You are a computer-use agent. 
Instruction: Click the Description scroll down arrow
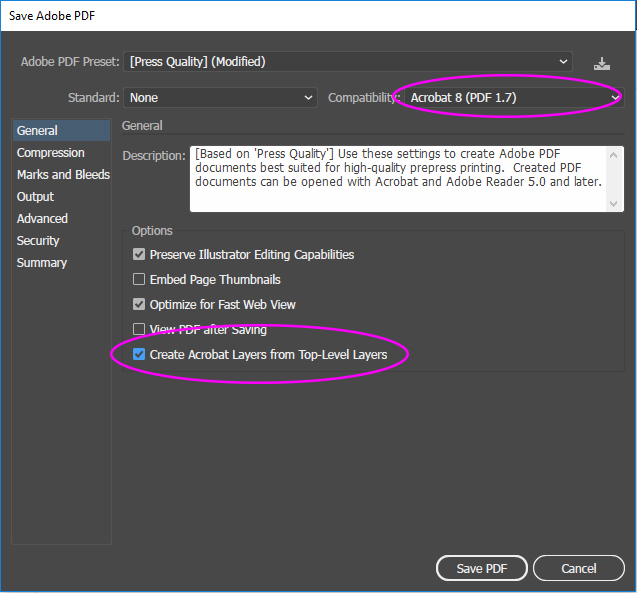pyautogui.click(x=614, y=203)
